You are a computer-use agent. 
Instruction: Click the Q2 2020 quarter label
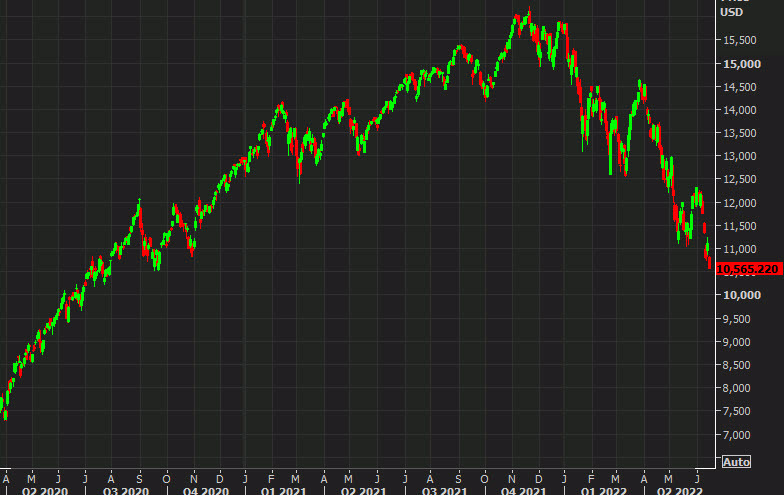(44, 490)
